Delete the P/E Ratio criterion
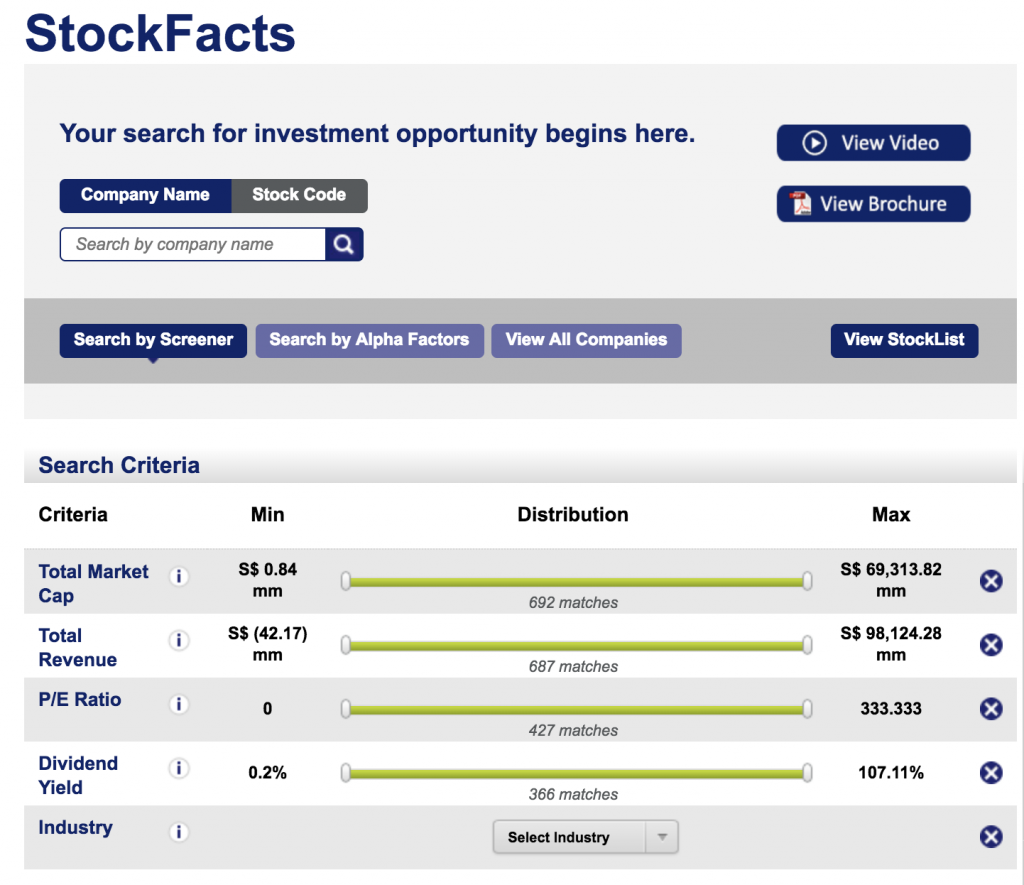Screen dimensions: 1024x885 tap(991, 709)
